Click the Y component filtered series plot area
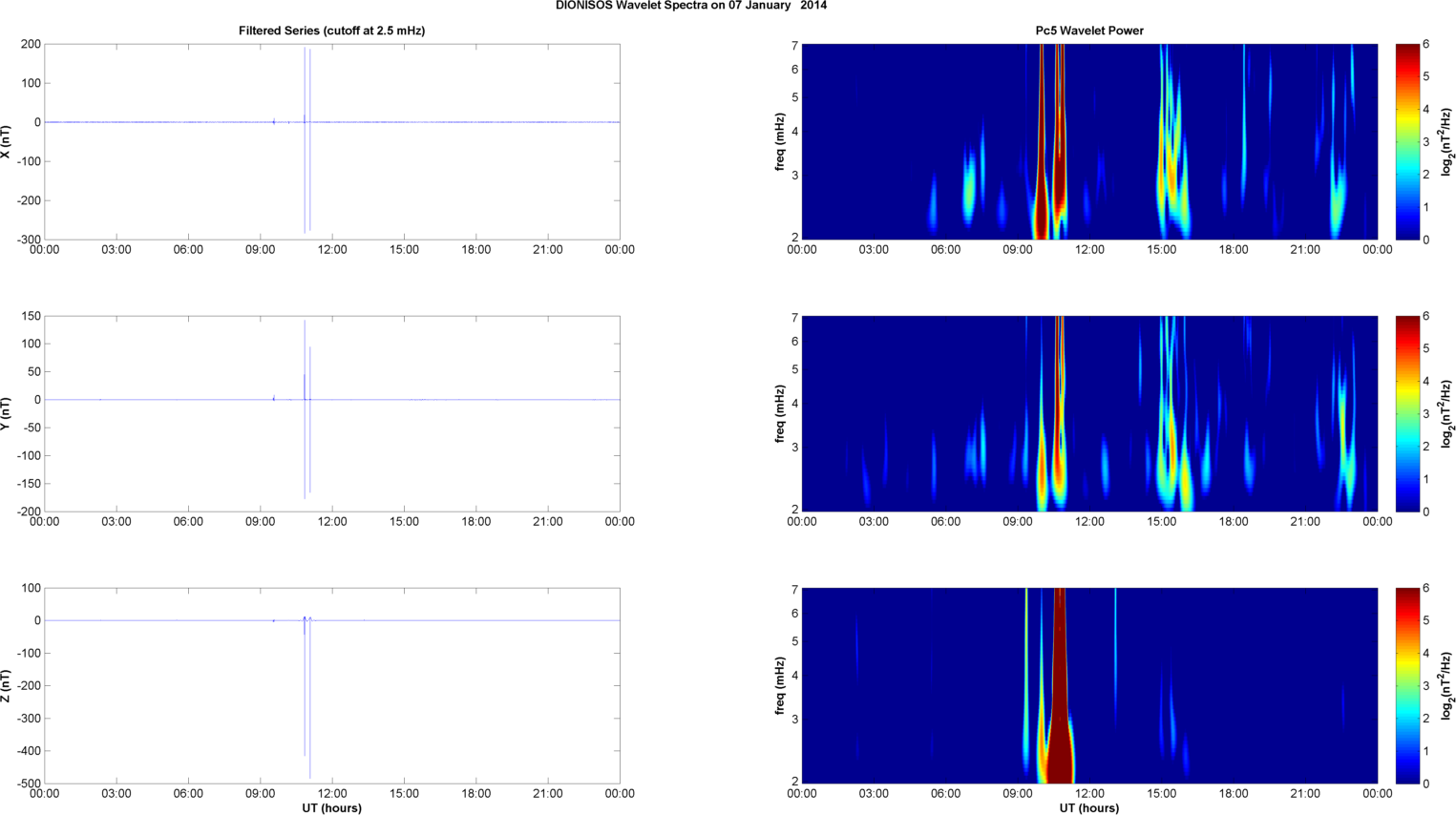 (x=332, y=413)
